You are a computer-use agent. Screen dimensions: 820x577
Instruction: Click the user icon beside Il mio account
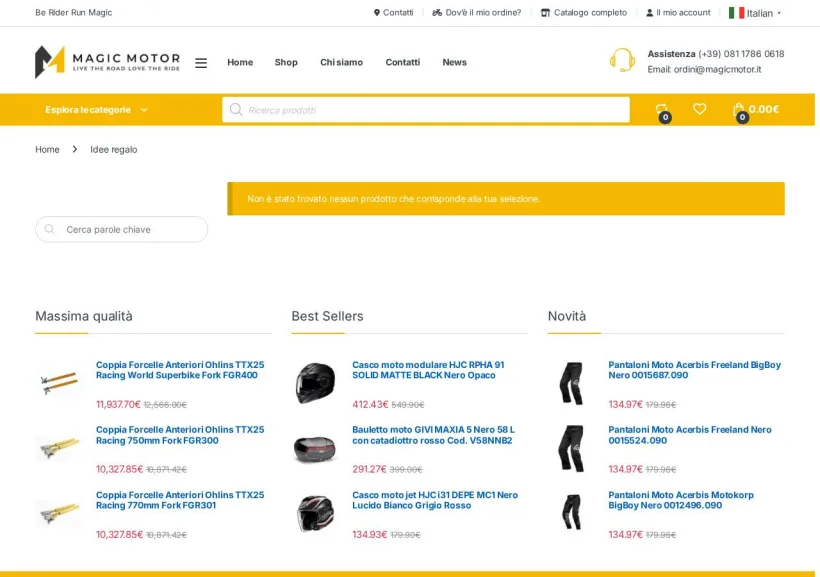point(650,13)
